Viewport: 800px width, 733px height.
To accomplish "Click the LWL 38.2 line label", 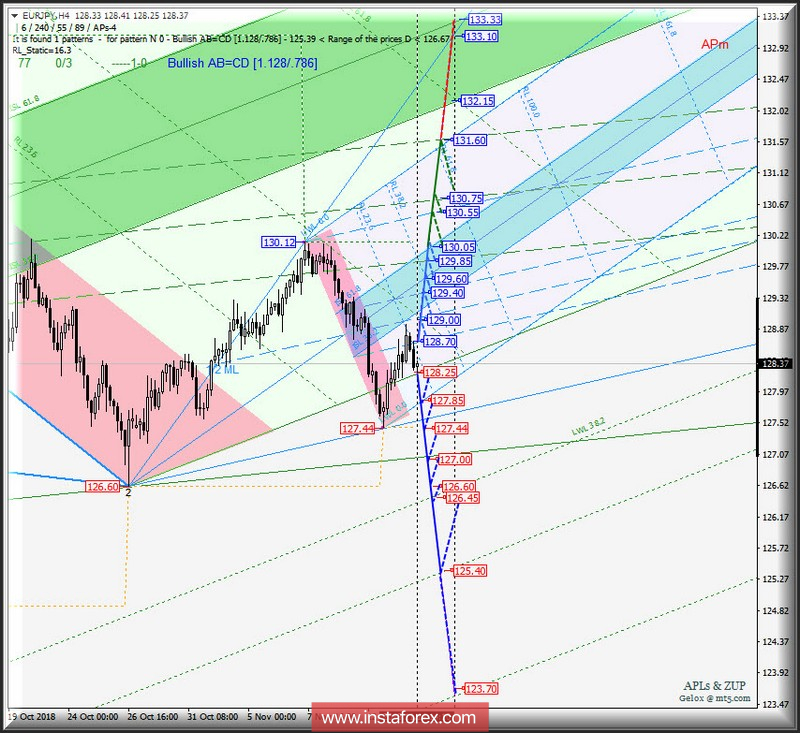I will [588, 427].
